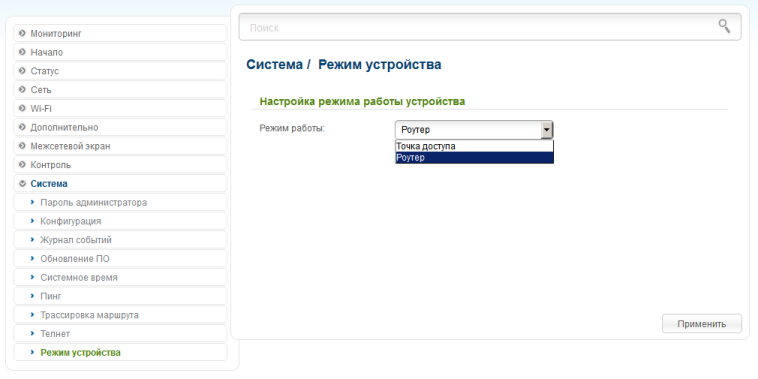
Task: Open Трассировка маршрута page
Action: (x=120, y=315)
